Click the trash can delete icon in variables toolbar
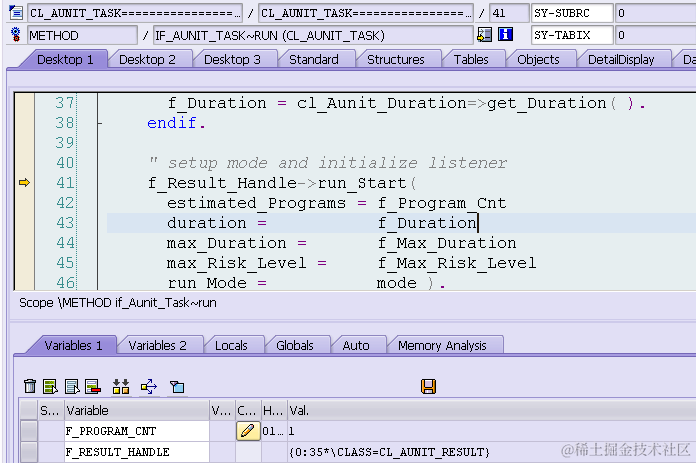 pos(30,386)
